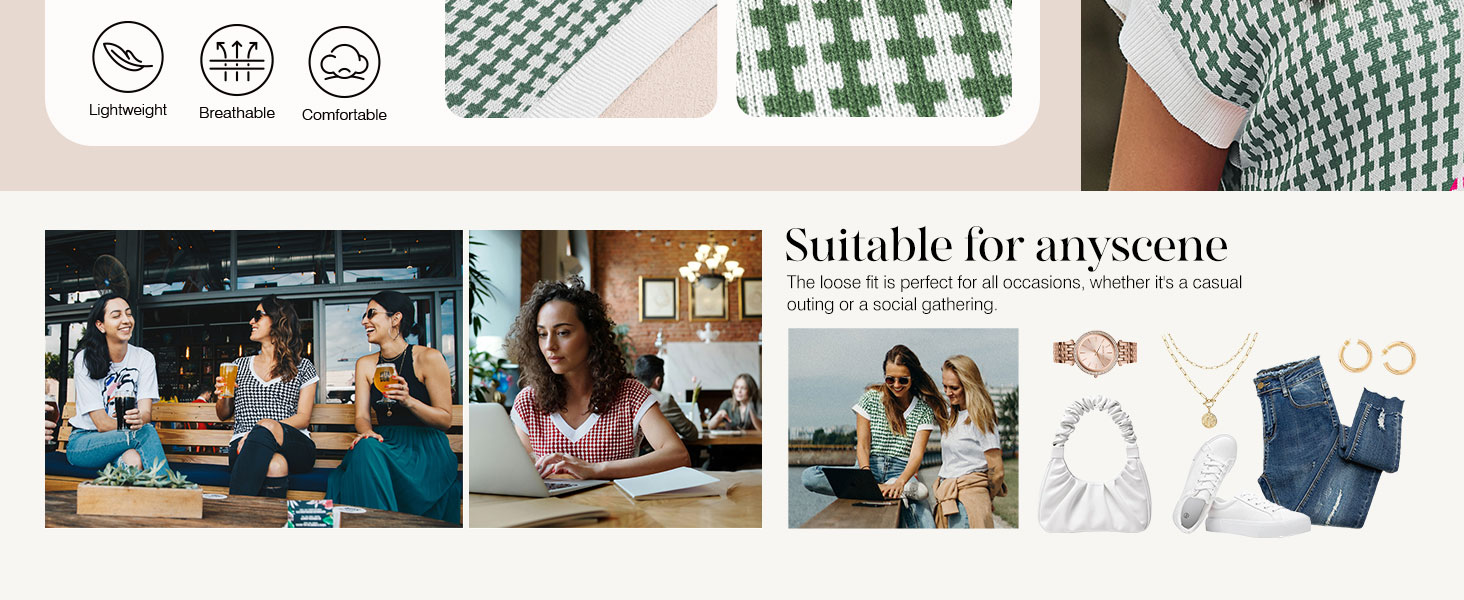Open the fabric hem close-up swatch
The width and height of the screenshot is (1464, 600).
[581, 58]
